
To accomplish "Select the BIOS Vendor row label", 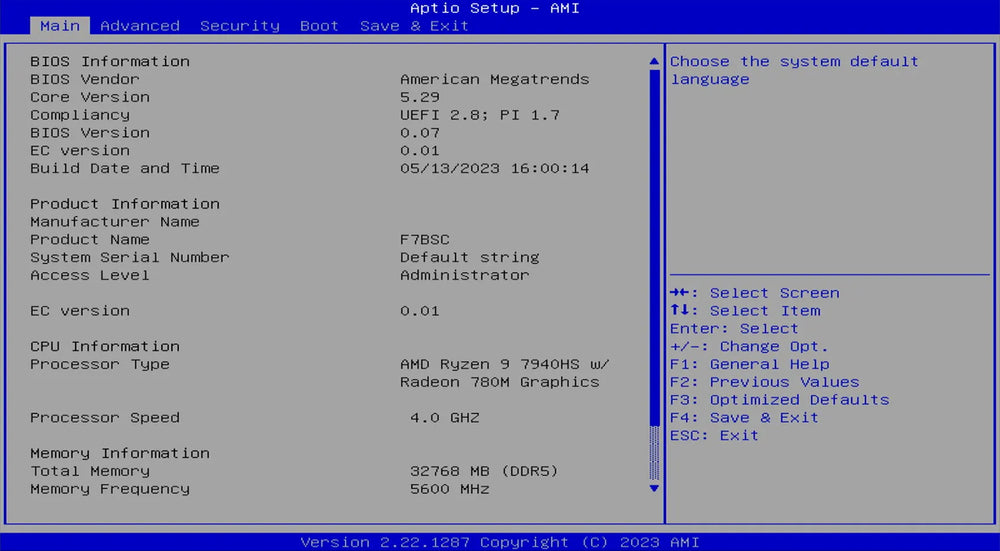I will [x=85, y=79].
